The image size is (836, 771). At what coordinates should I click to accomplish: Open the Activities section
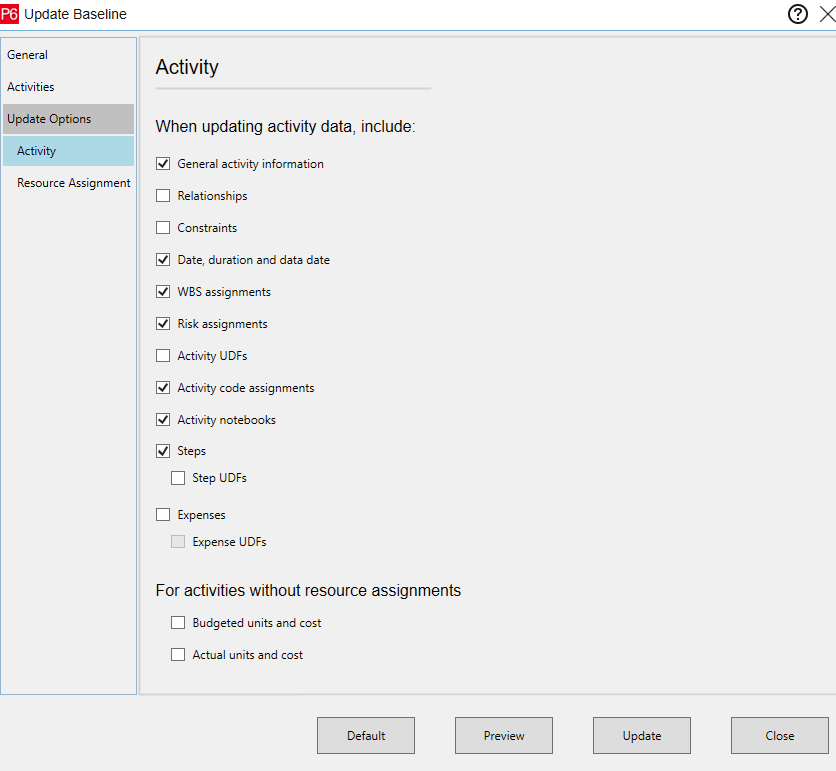click(30, 86)
